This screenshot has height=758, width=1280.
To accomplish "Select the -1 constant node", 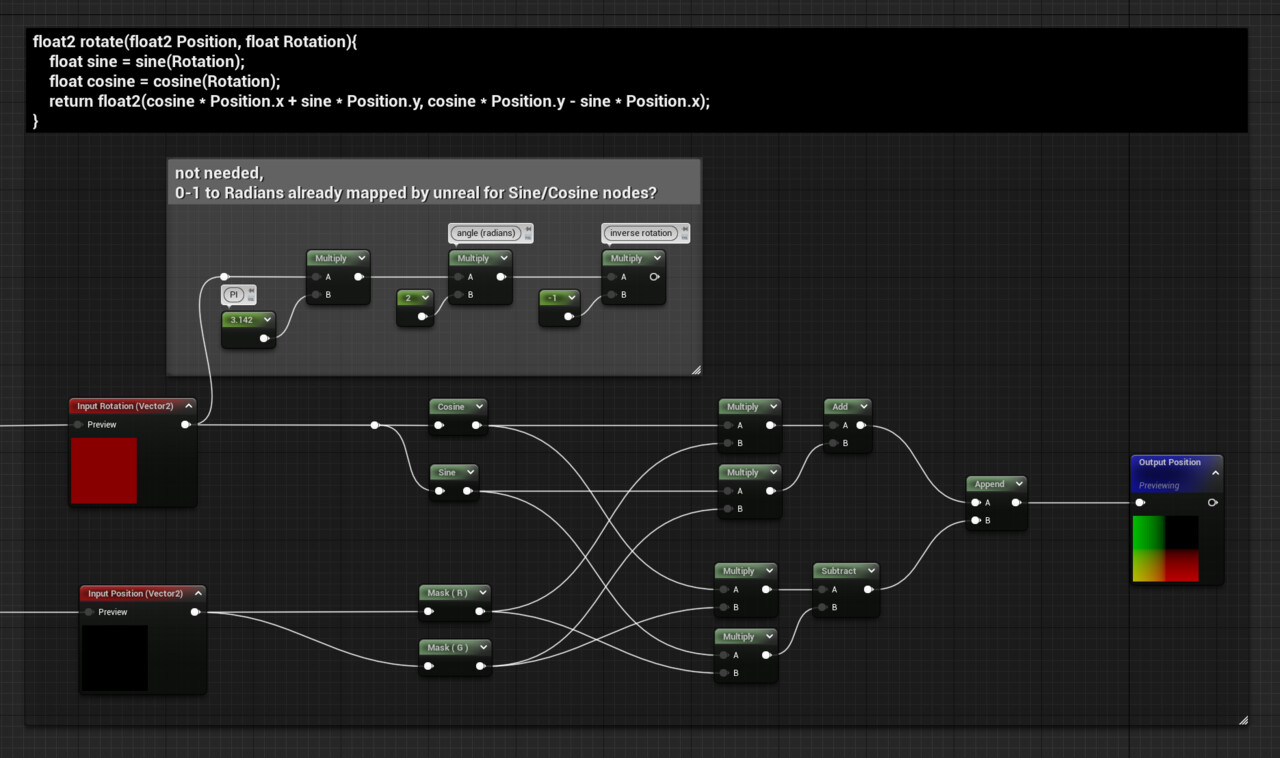I will (x=558, y=296).
